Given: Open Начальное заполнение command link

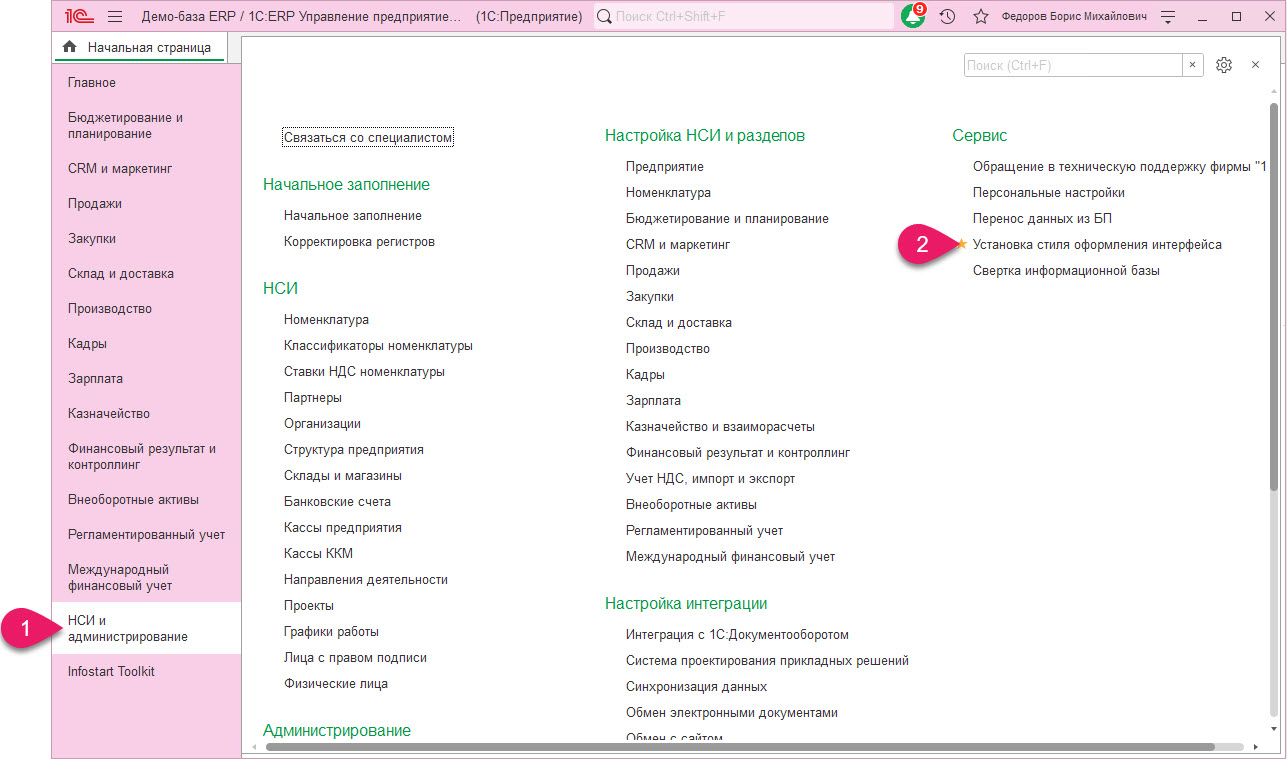Looking at the screenshot, I should [352, 216].
